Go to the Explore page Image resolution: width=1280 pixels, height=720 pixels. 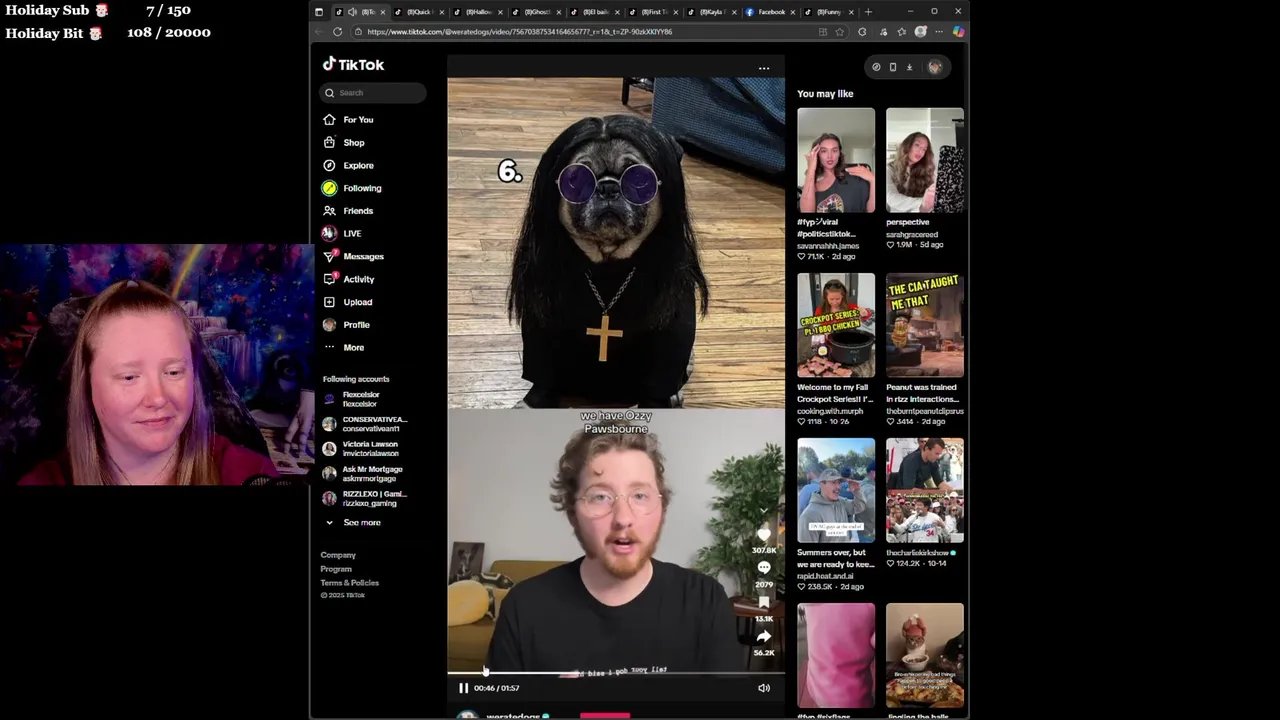click(x=348, y=166)
